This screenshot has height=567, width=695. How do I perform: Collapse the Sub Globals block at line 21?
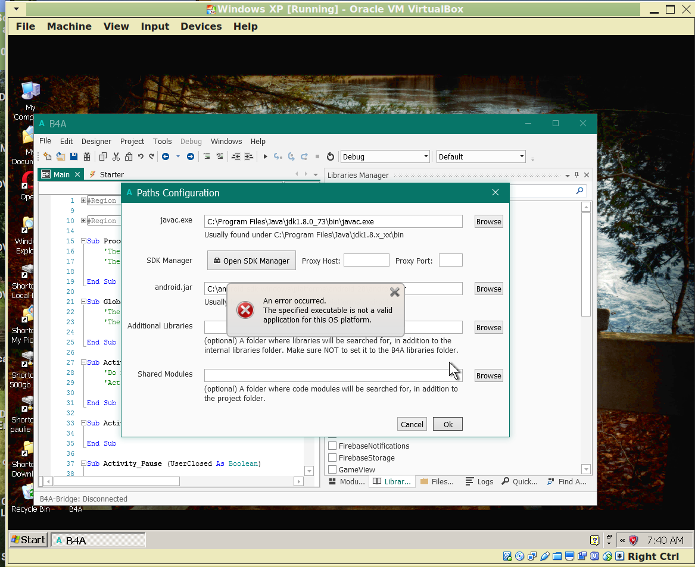click(83, 301)
